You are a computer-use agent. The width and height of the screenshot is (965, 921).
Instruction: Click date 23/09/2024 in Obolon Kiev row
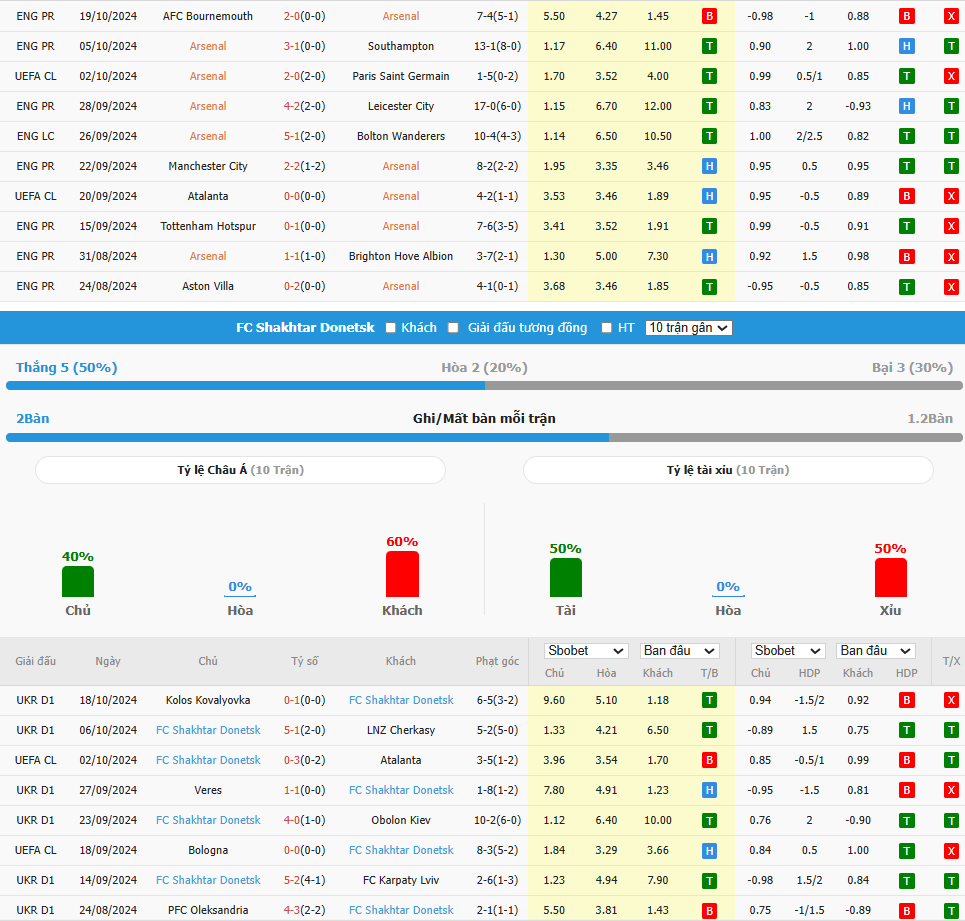tap(108, 820)
